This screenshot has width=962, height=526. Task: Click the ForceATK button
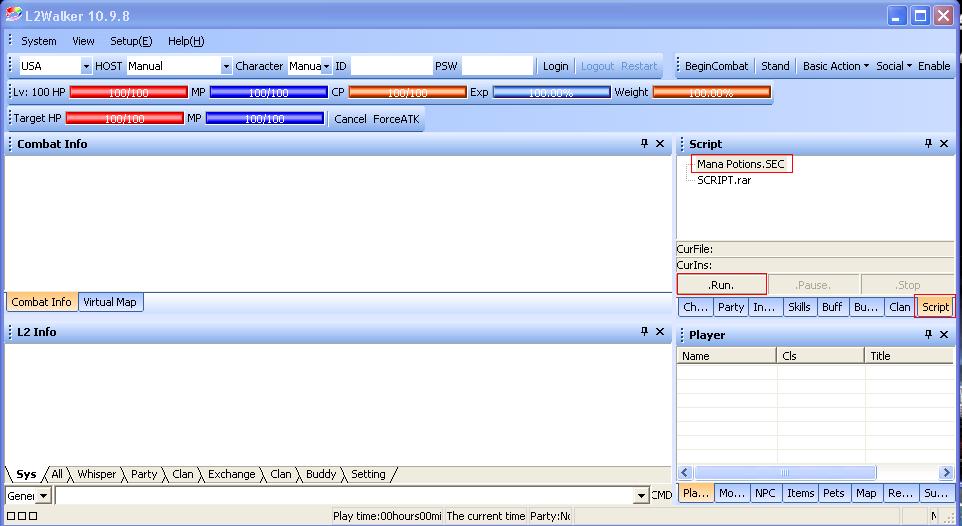[x=396, y=119]
